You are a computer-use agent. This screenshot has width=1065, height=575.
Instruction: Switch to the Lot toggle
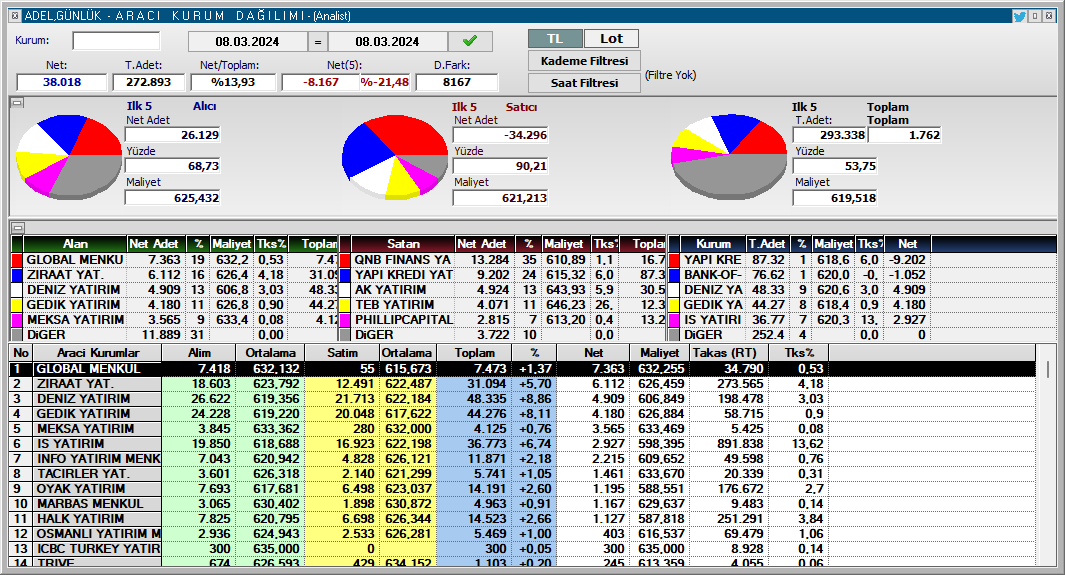click(611, 39)
